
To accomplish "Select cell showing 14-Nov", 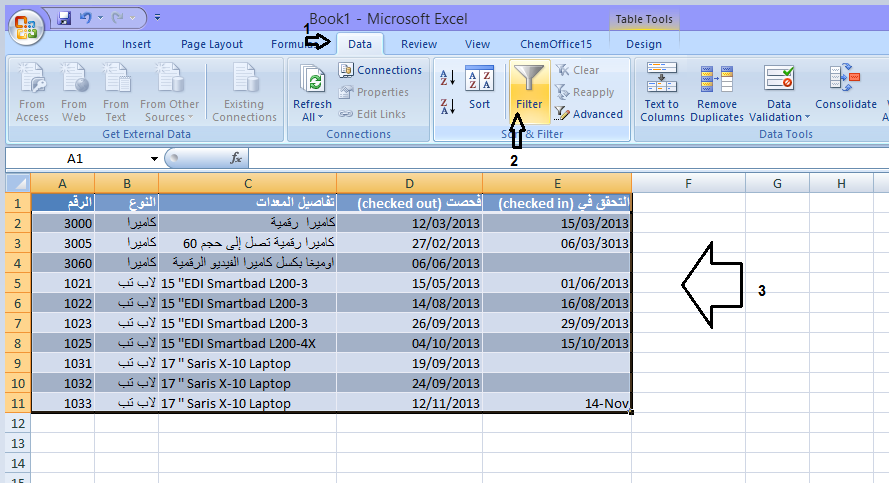I will 557,403.
